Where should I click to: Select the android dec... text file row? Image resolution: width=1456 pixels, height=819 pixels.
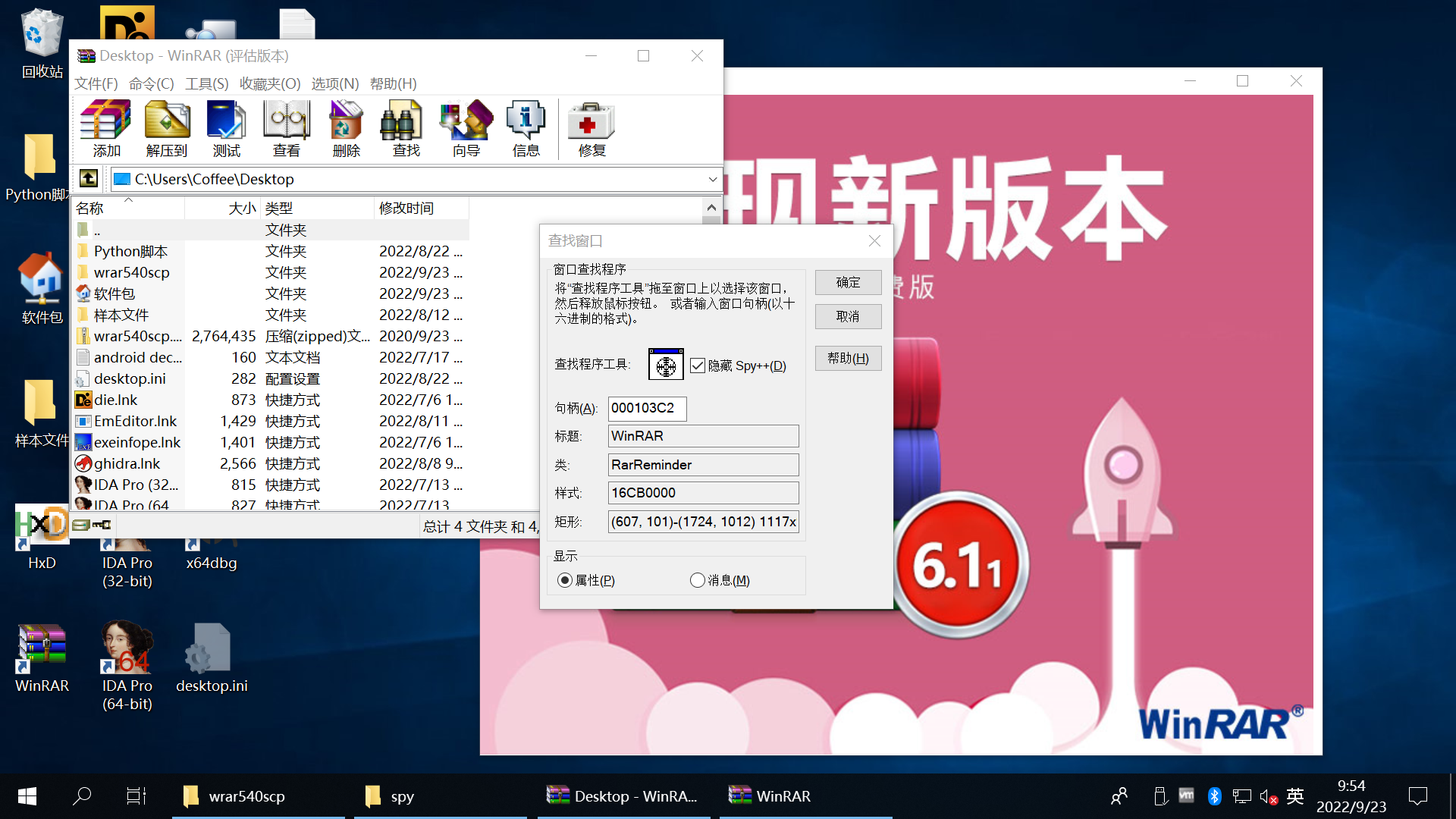[x=271, y=357]
